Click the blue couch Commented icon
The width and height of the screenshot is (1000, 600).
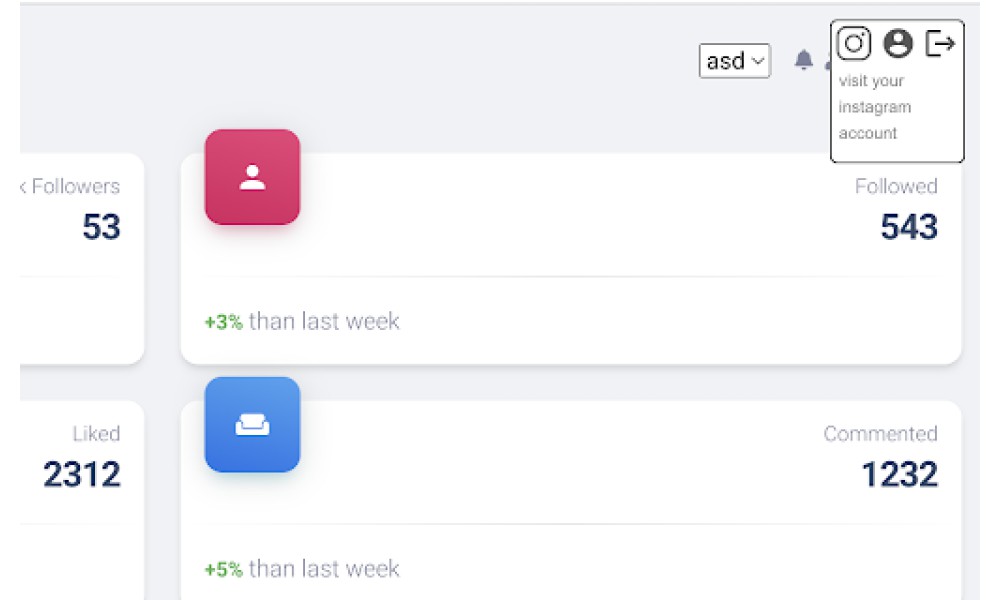[x=252, y=425]
